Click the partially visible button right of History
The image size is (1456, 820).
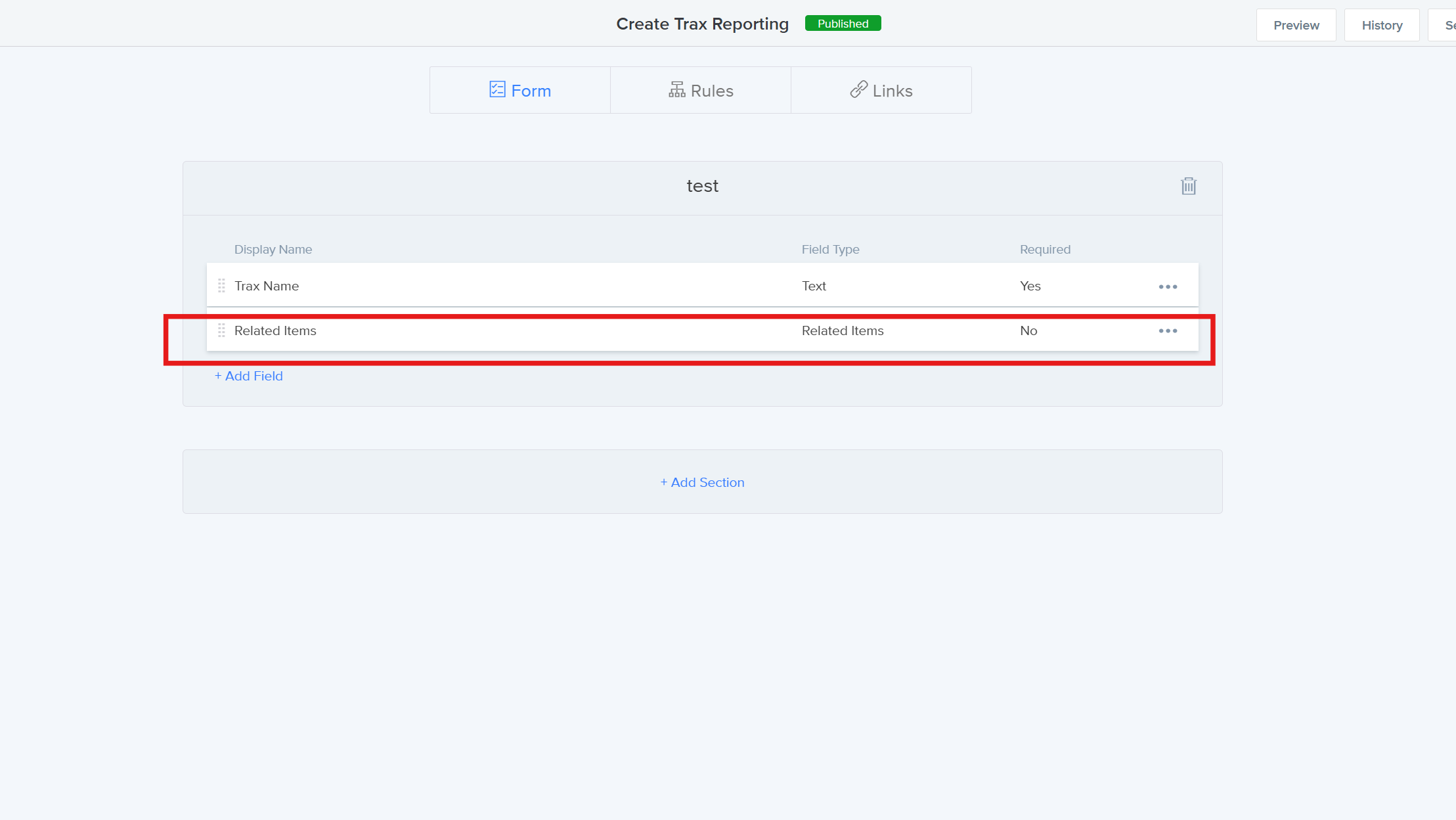[x=1445, y=25]
